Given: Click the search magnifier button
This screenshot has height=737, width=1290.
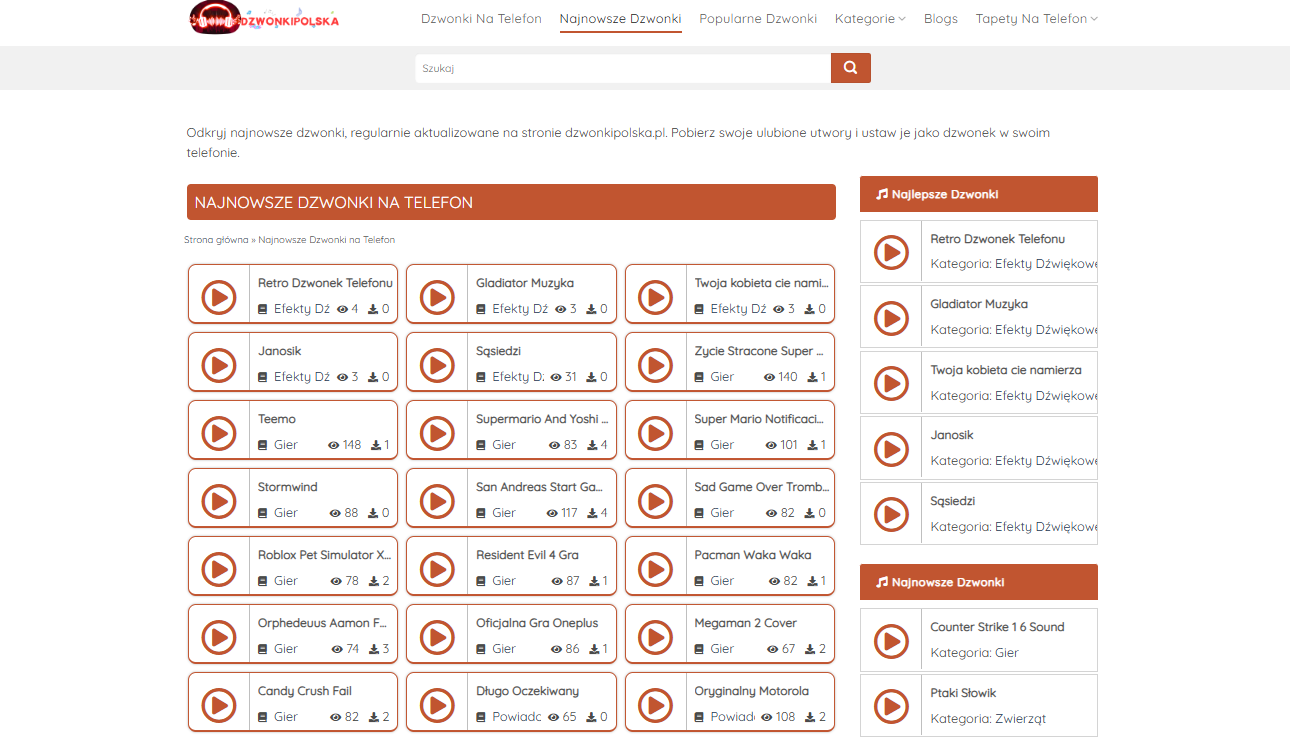Looking at the screenshot, I should (x=850, y=68).
